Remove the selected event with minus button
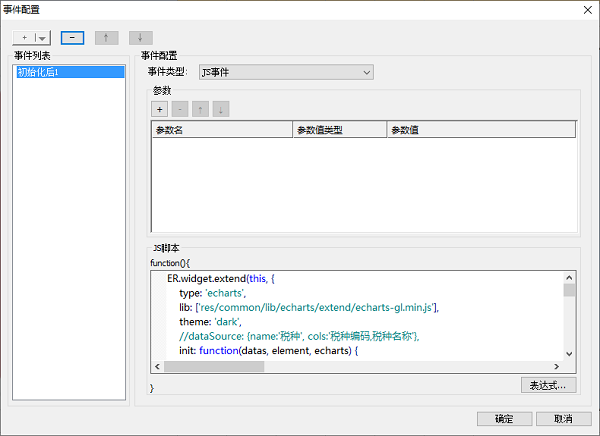Image resolution: width=600 pixels, height=436 pixels. [x=71, y=38]
